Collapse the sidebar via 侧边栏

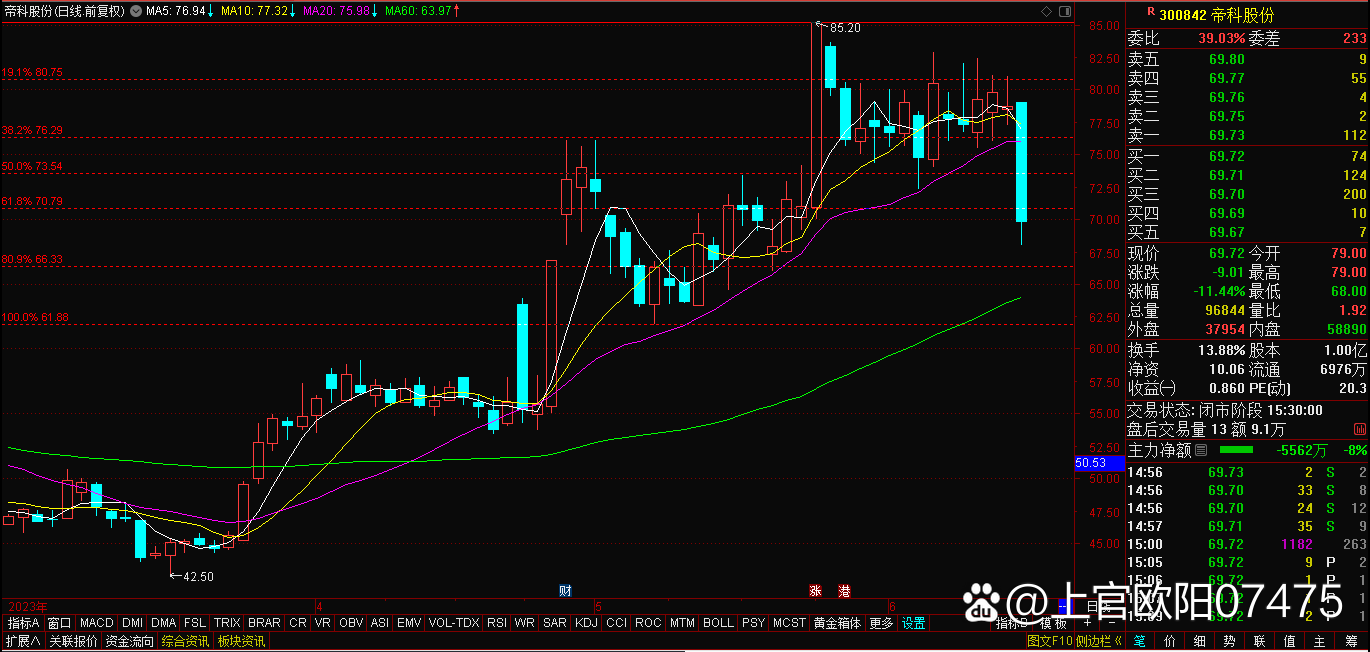point(1095,641)
